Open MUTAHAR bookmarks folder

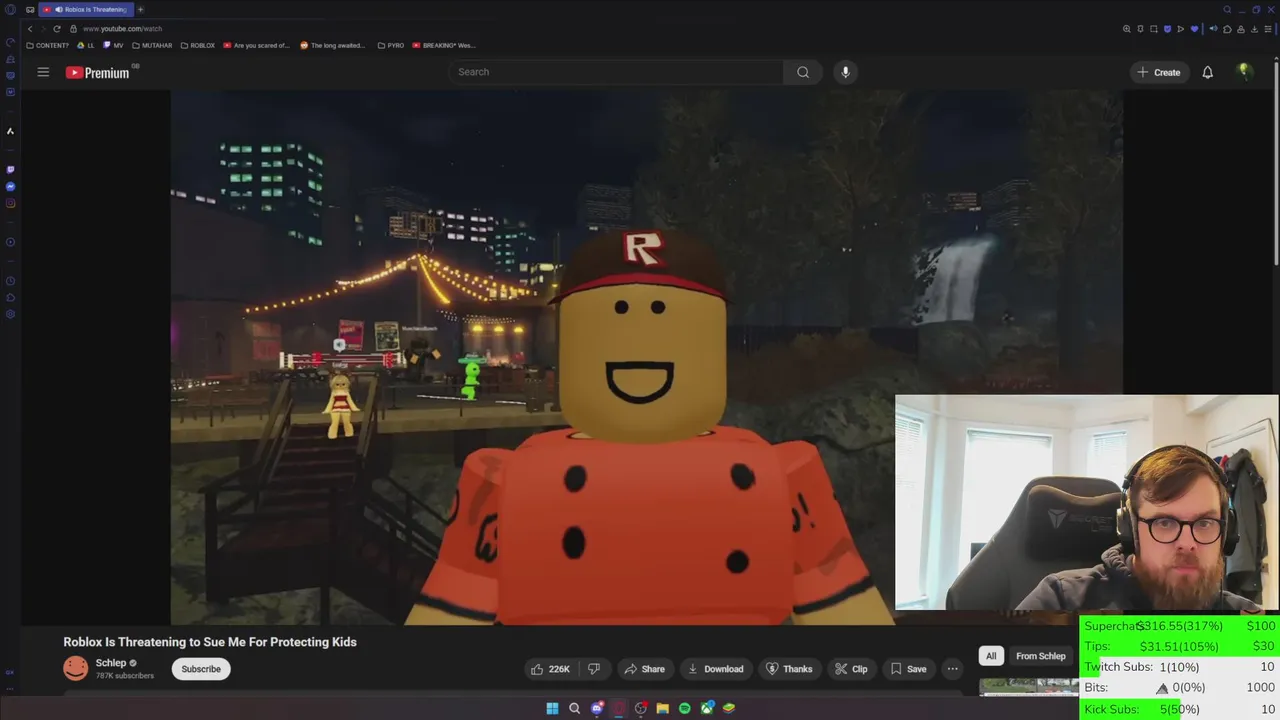point(152,45)
